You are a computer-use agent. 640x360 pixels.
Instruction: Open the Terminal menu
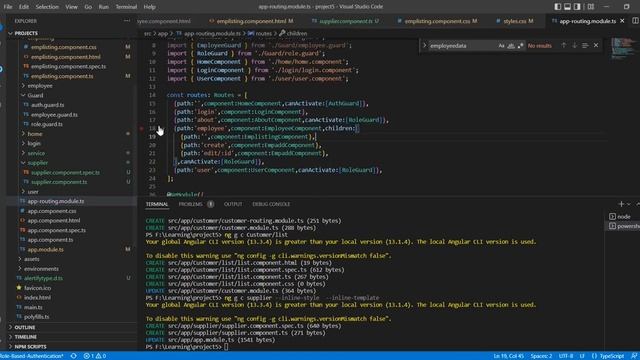pyautogui.click(x=126, y=7)
